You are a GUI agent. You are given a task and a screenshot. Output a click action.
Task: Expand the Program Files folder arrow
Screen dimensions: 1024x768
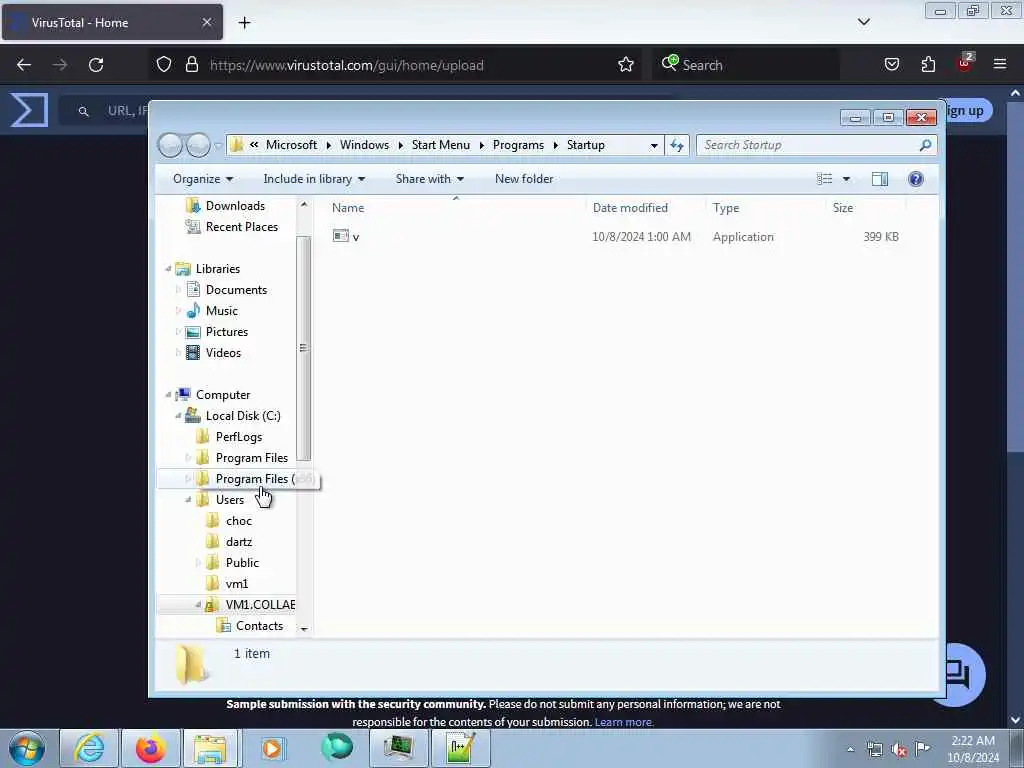coord(188,458)
